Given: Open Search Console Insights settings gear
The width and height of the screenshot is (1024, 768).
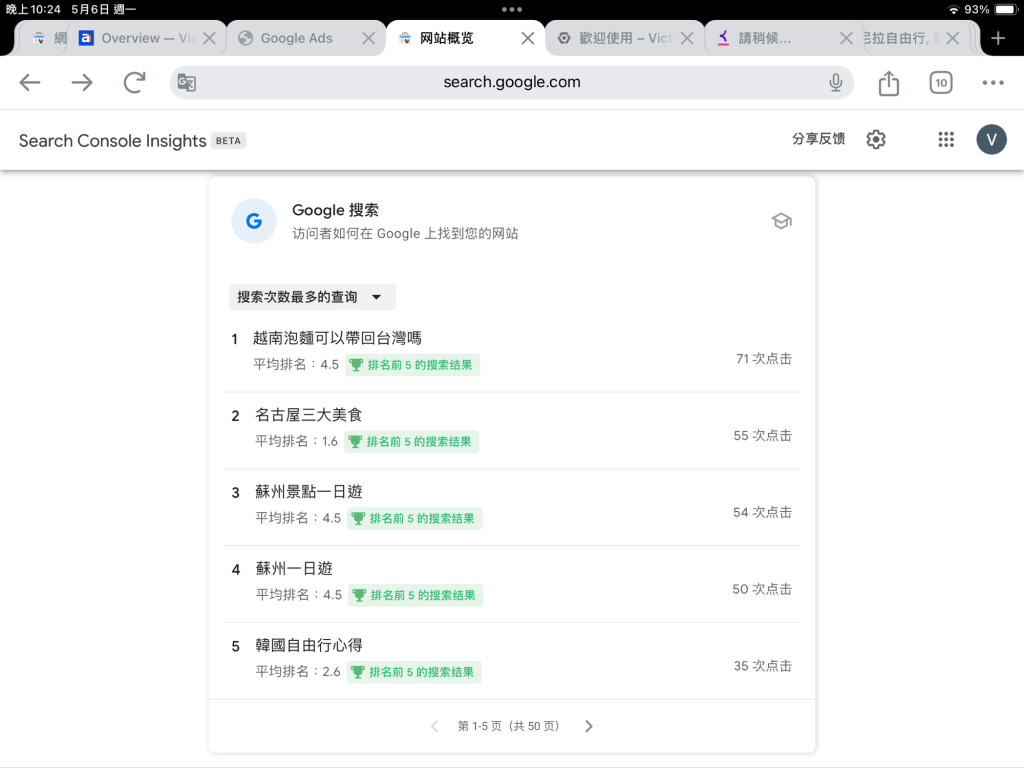Looking at the screenshot, I should 876,140.
